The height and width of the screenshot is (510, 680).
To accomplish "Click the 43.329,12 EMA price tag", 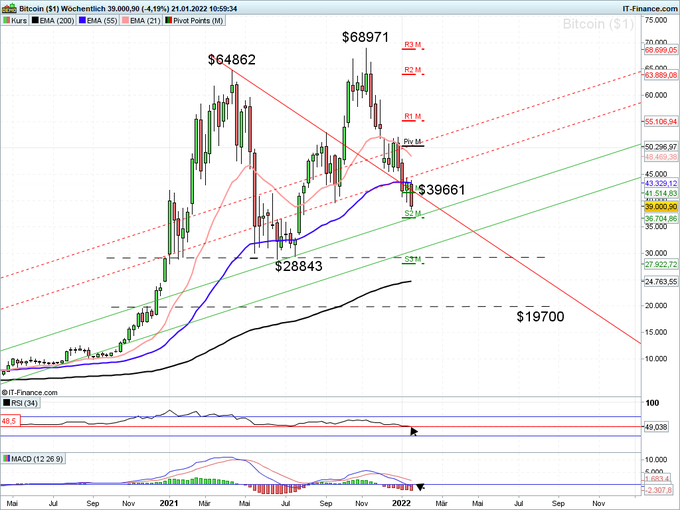I will [661, 183].
